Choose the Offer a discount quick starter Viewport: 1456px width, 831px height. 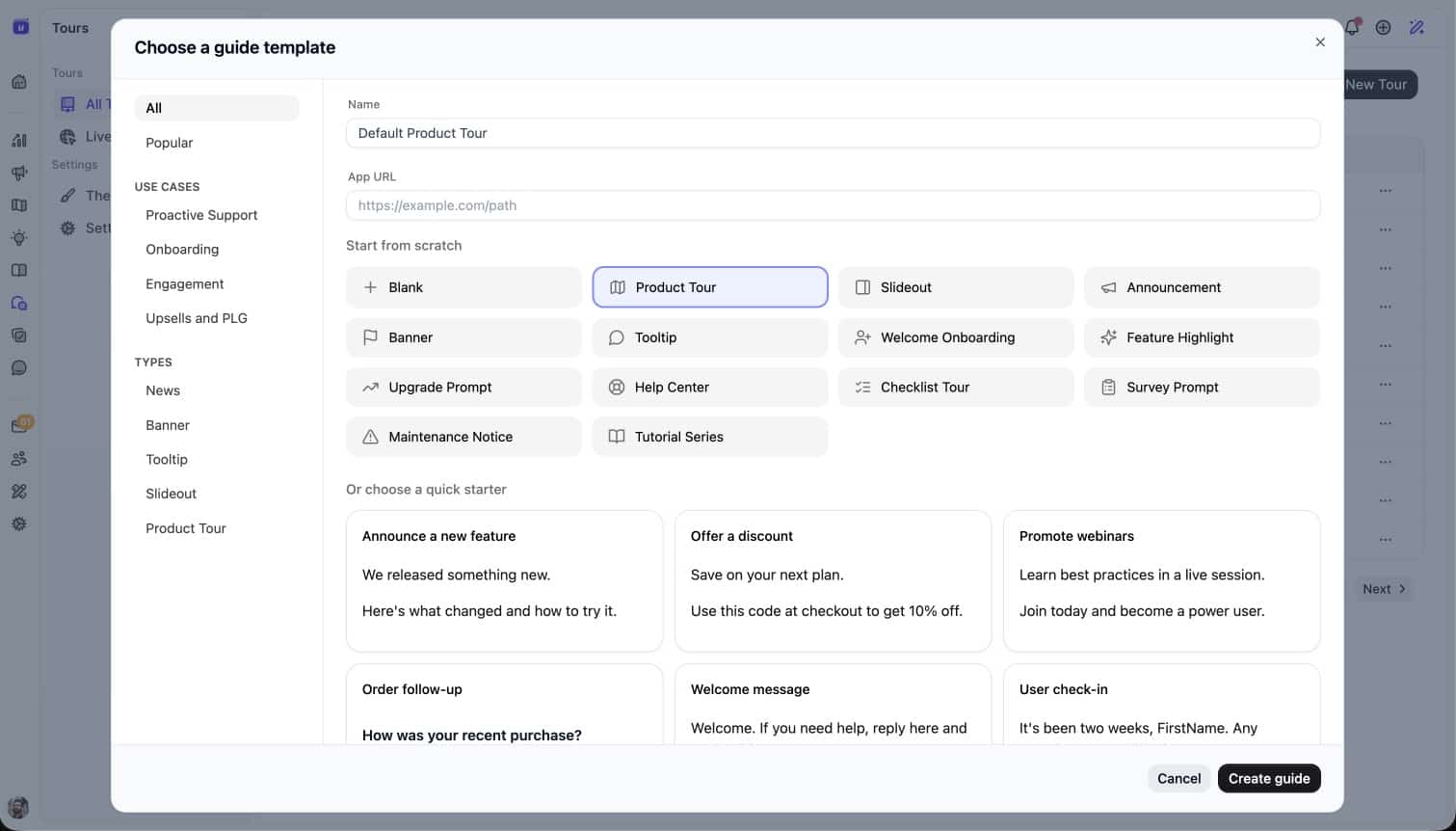[833, 581]
